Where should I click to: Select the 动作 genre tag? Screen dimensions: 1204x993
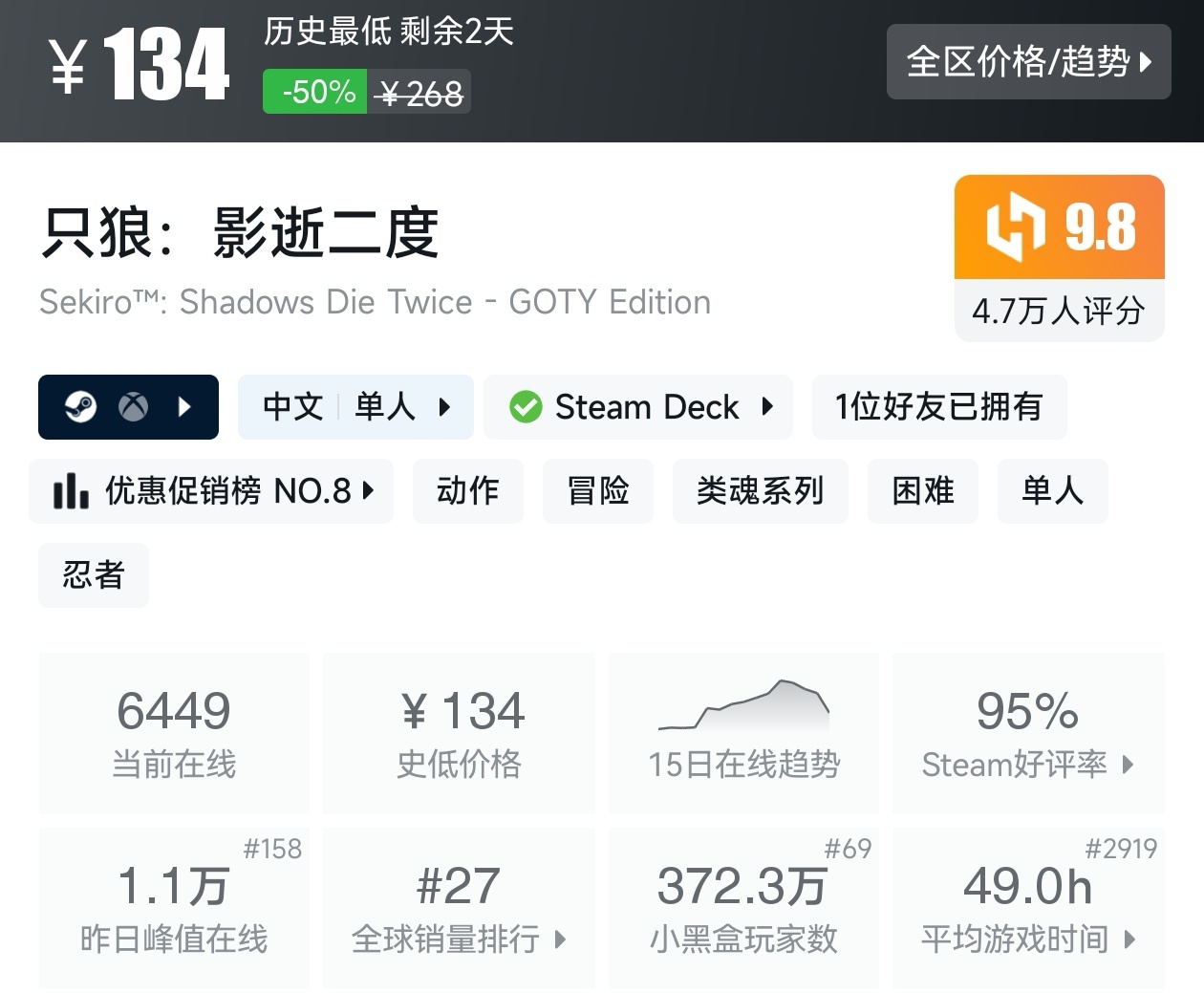point(467,491)
